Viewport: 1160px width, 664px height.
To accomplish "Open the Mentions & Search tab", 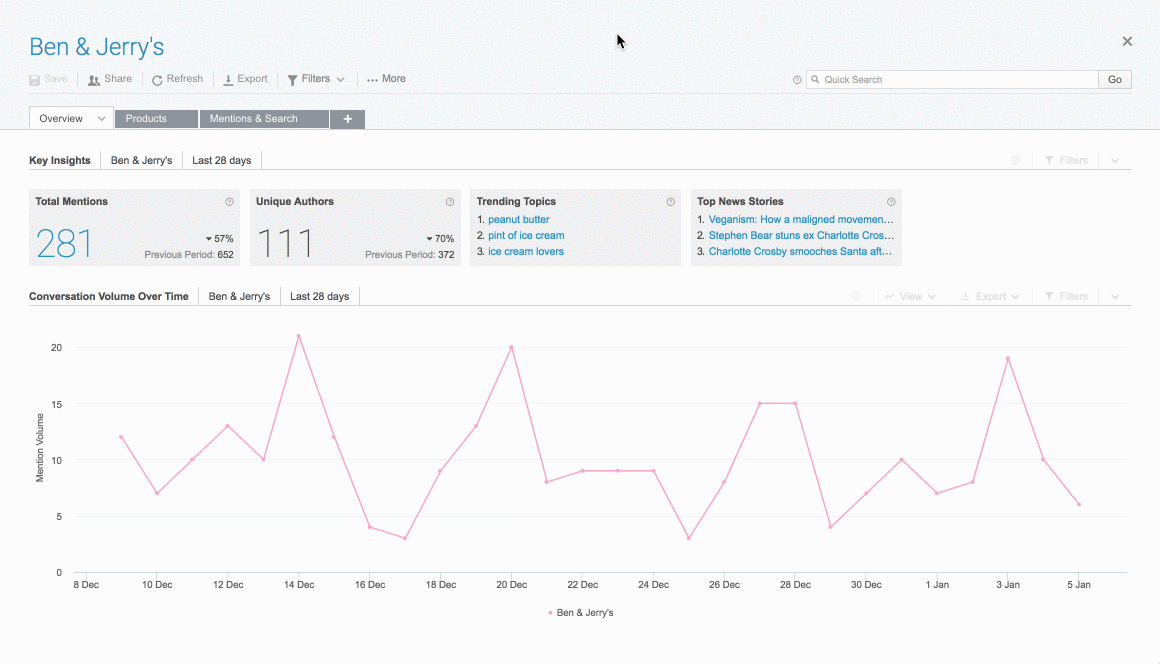I will pos(253,119).
